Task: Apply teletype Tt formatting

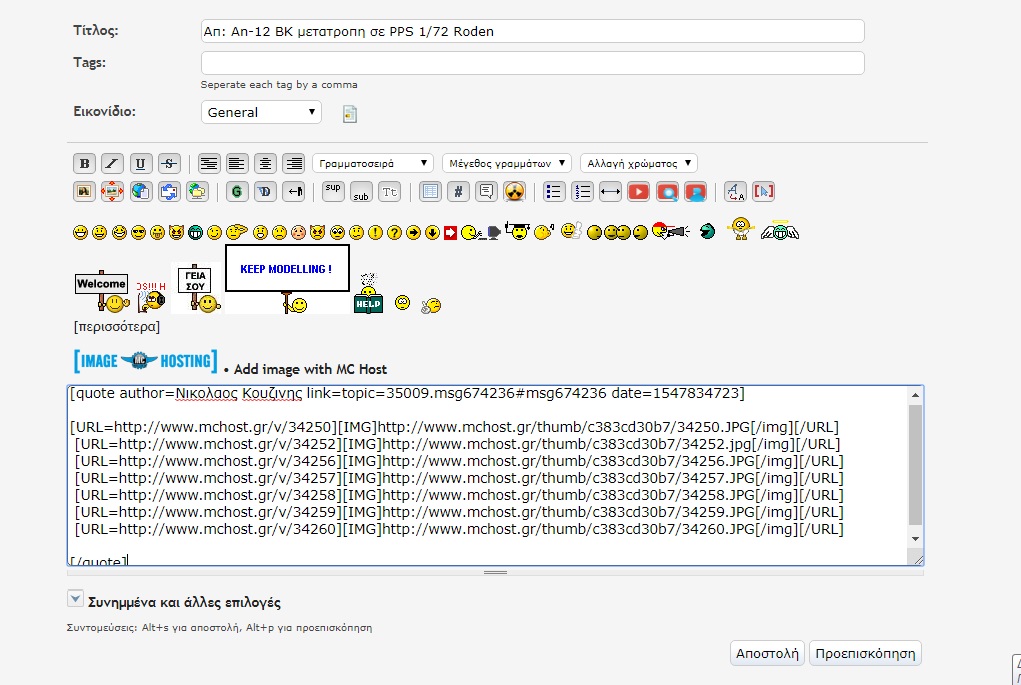Action: tap(389, 191)
